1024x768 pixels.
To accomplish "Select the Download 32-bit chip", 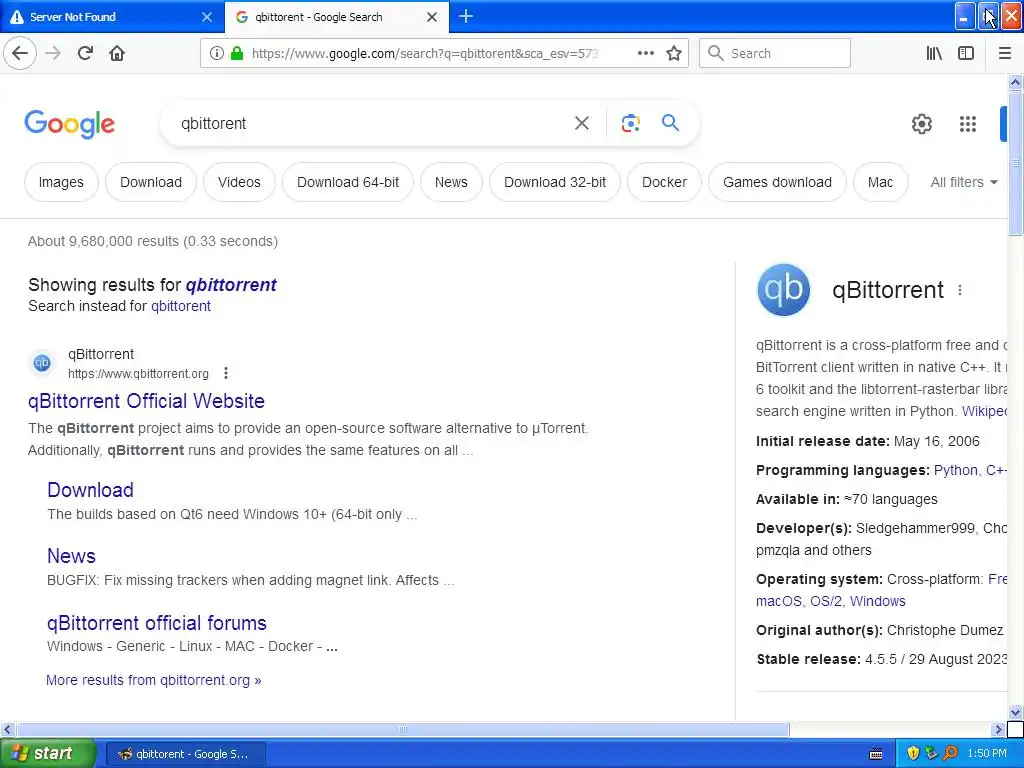I will [554, 182].
